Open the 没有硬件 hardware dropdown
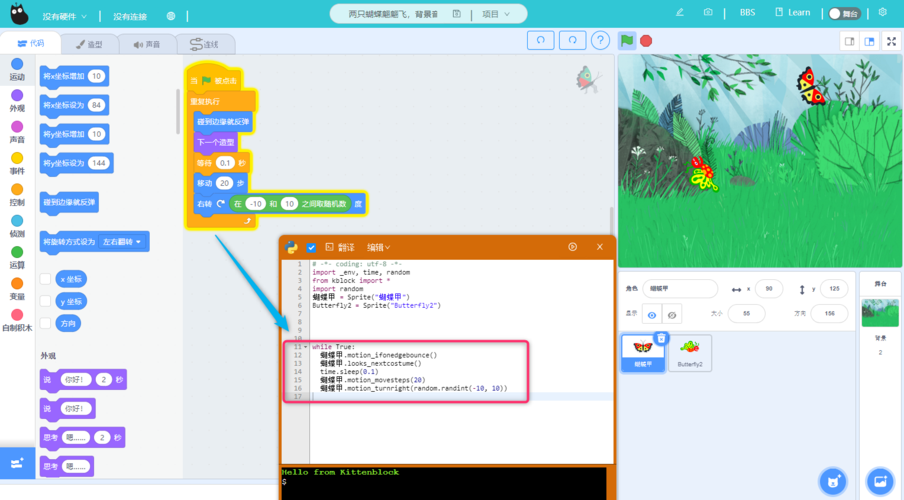 64,16
